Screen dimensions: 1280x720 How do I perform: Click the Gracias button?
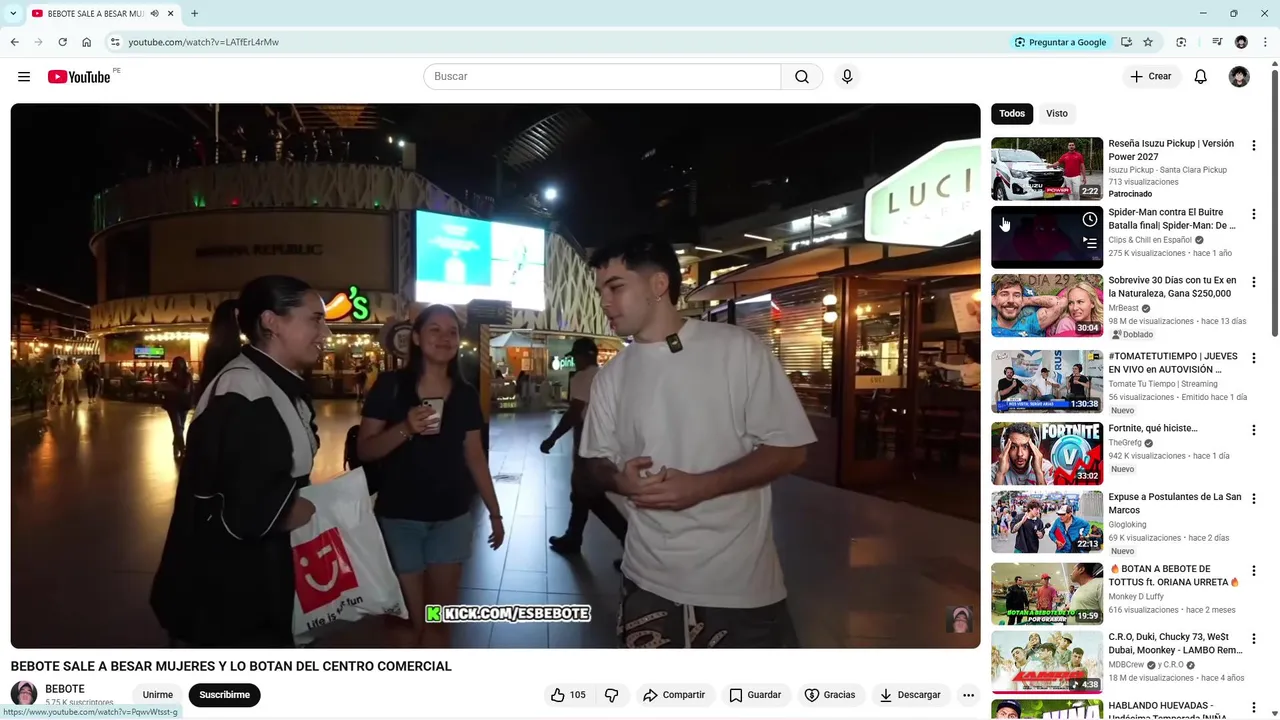[x=830, y=695]
